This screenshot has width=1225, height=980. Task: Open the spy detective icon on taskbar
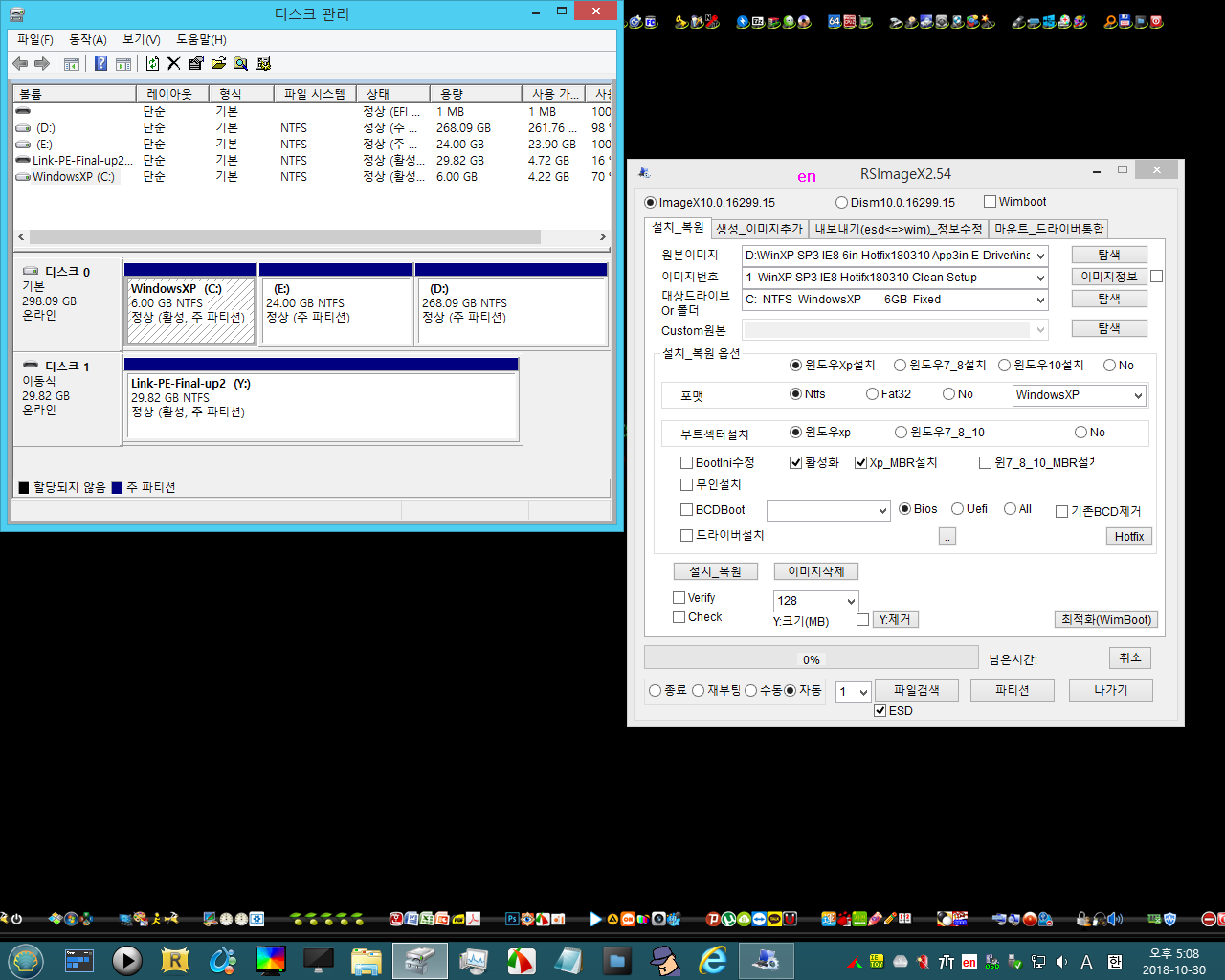664,960
